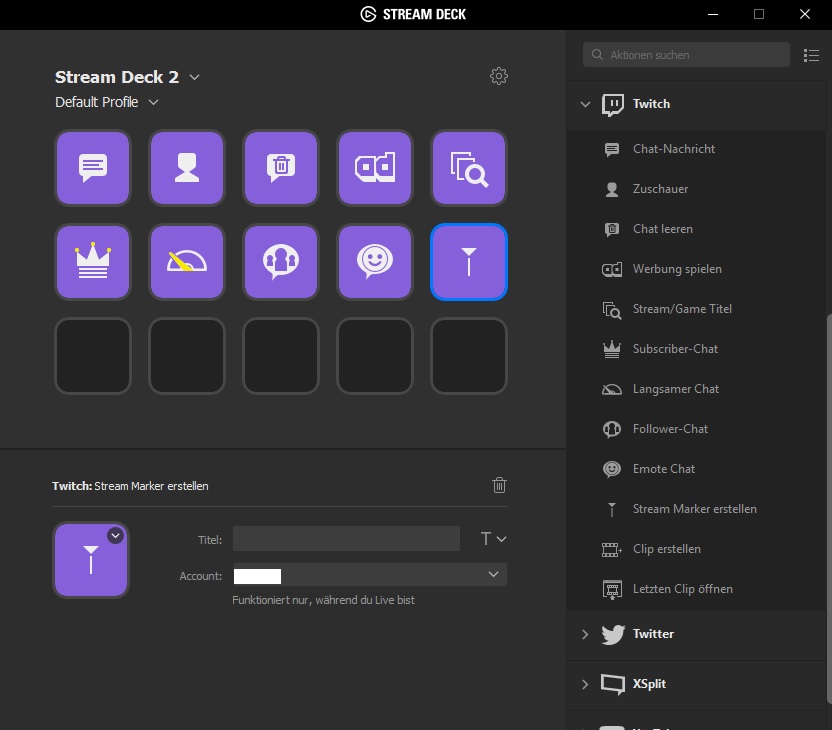Click the actions list vertical scrollbar
The image size is (832, 730).
point(829,509)
